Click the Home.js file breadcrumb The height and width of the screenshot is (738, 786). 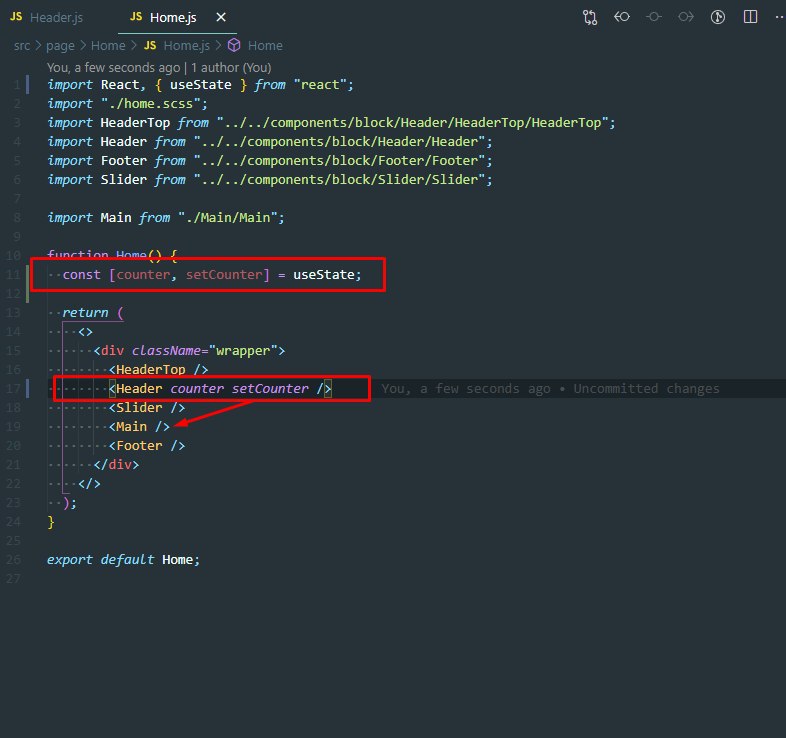177,46
